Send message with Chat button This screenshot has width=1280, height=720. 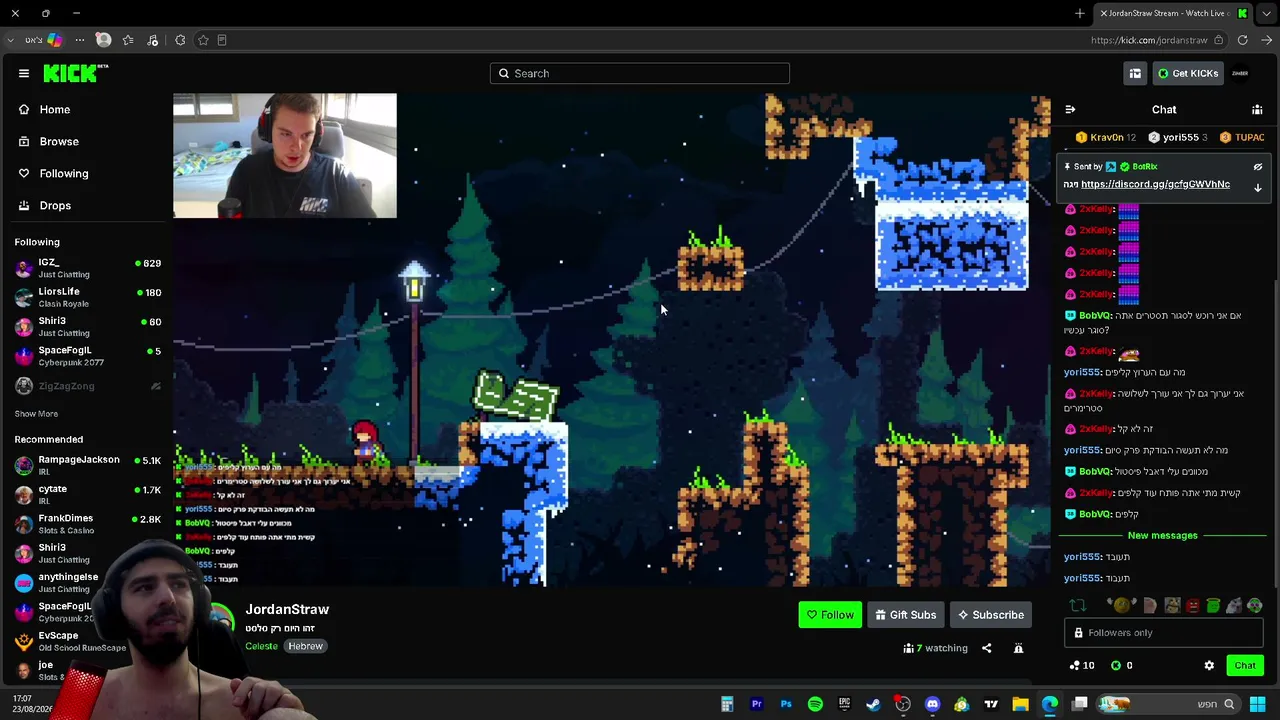[1245, 665]
